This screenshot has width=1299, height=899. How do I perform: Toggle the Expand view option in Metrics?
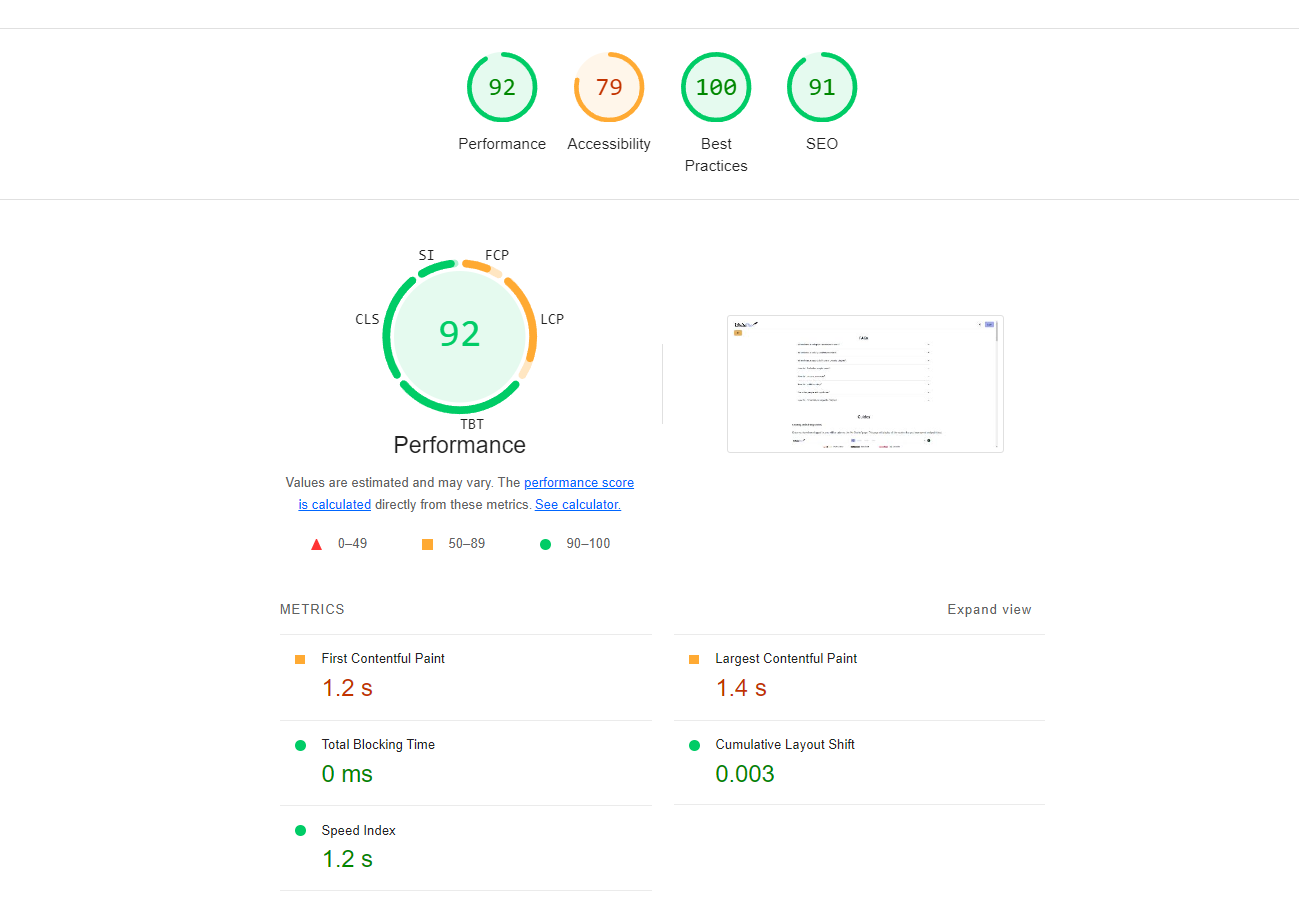coord(989,609)
